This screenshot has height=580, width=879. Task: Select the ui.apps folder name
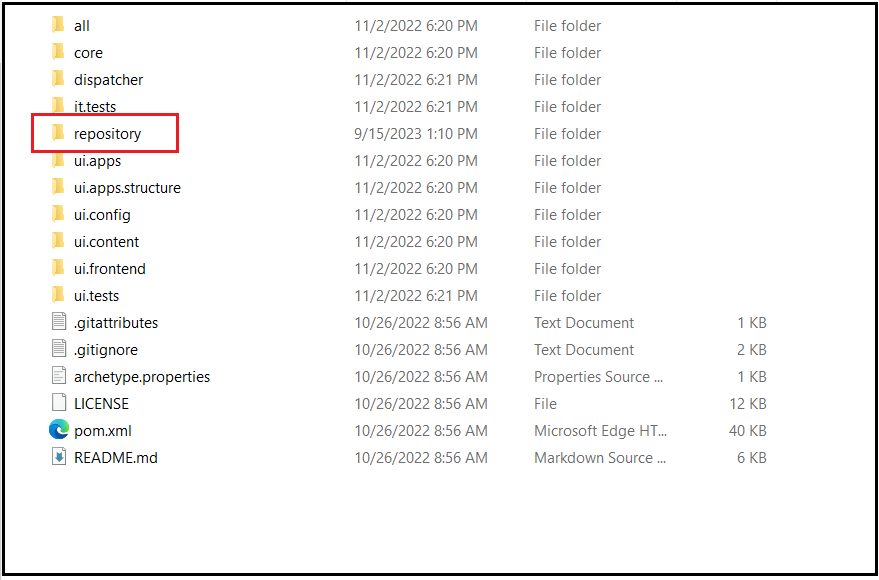click(98, 160)
